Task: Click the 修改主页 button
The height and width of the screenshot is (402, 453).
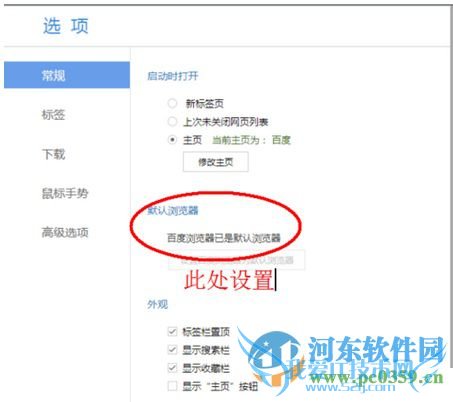Action: (216, 162)
